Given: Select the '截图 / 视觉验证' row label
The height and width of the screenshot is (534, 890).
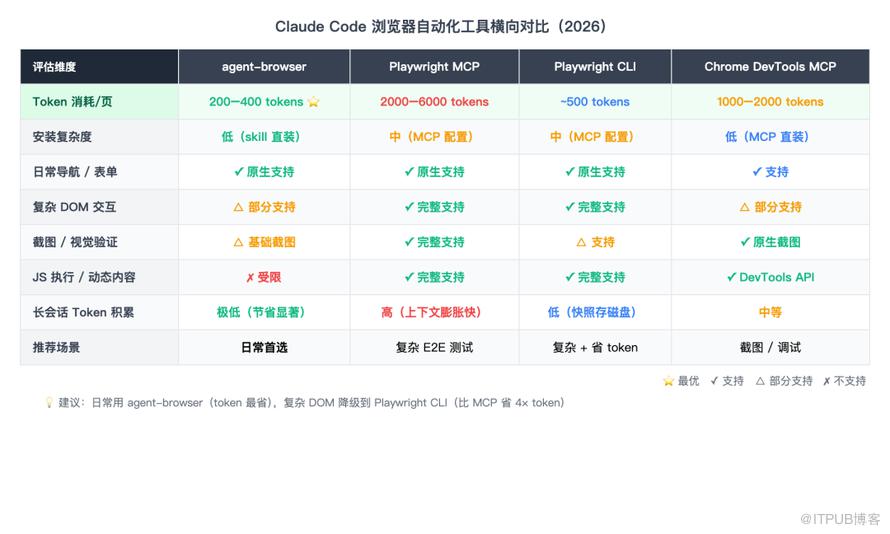Looking at the screenshot, I should point(75,242).
